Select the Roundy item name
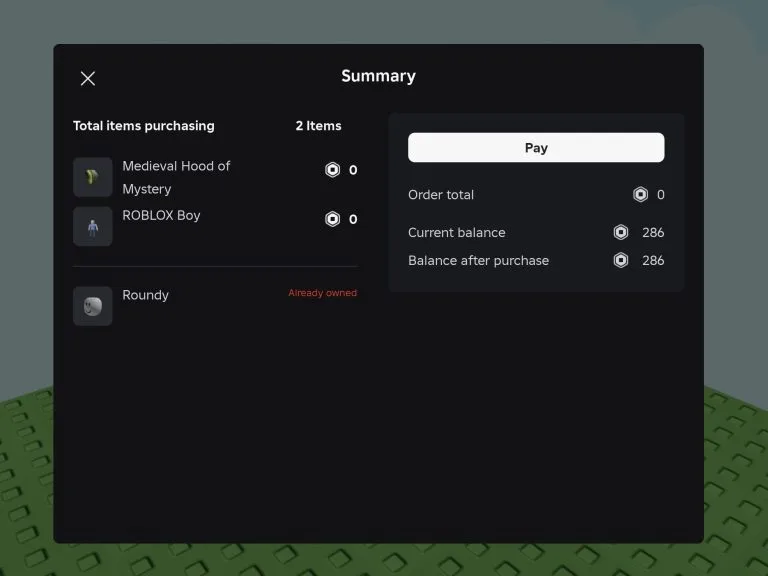768x576 pixels. (x=145, y=295)
